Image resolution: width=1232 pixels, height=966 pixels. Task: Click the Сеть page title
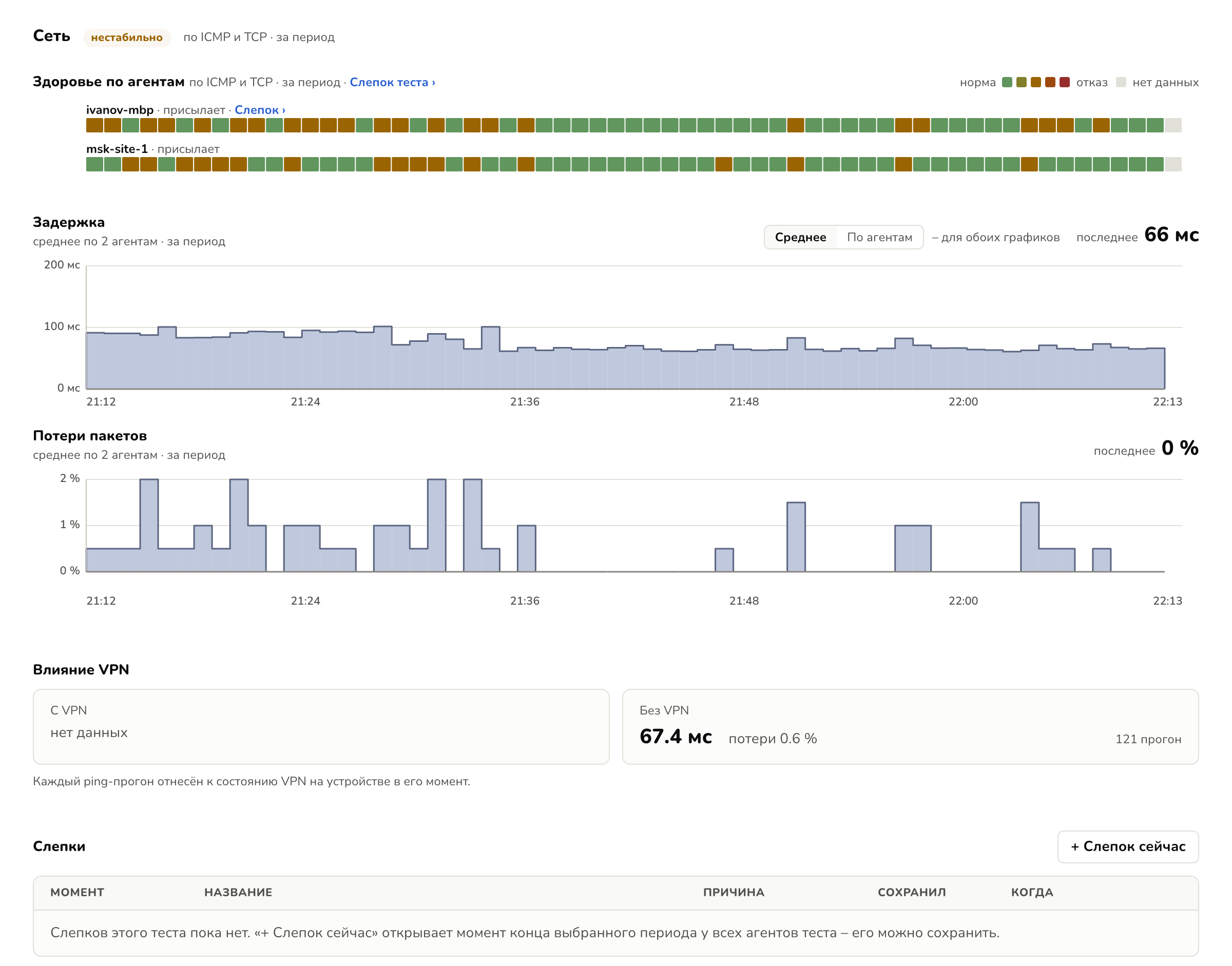(51, 36)
